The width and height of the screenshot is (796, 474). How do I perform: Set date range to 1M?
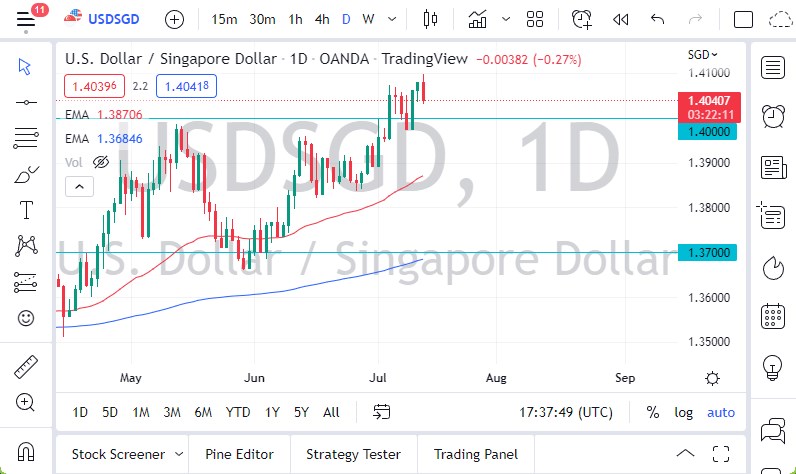[141, 412]
